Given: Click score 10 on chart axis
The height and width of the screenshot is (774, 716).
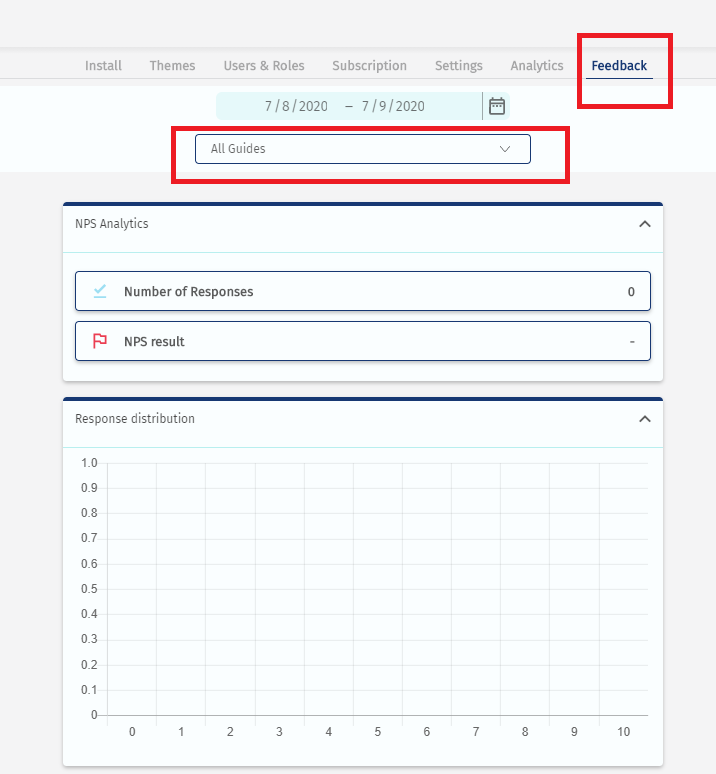Looking at the screenshot, I should point(624,732).
